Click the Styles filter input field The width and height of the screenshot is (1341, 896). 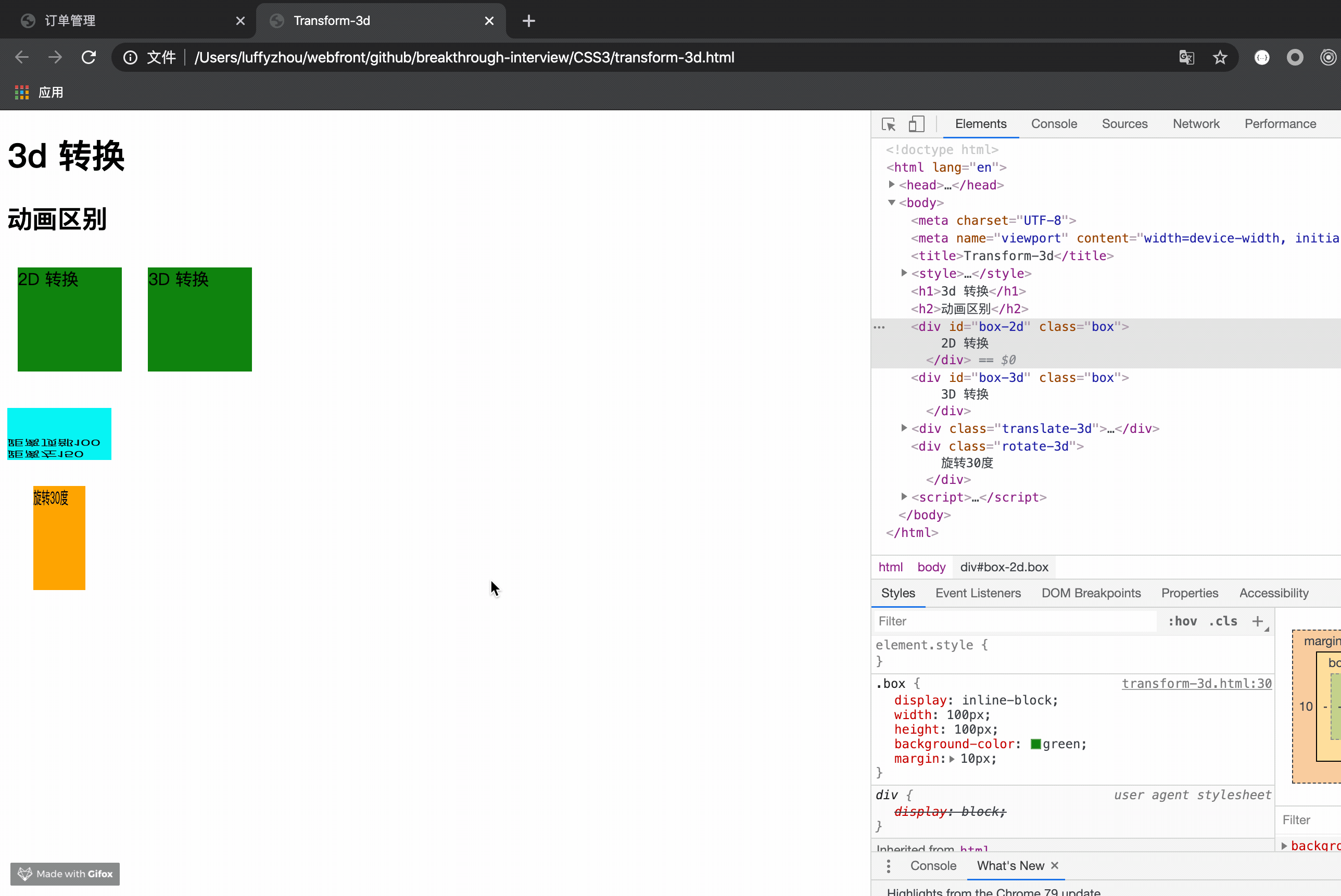tap(1015, 621)
